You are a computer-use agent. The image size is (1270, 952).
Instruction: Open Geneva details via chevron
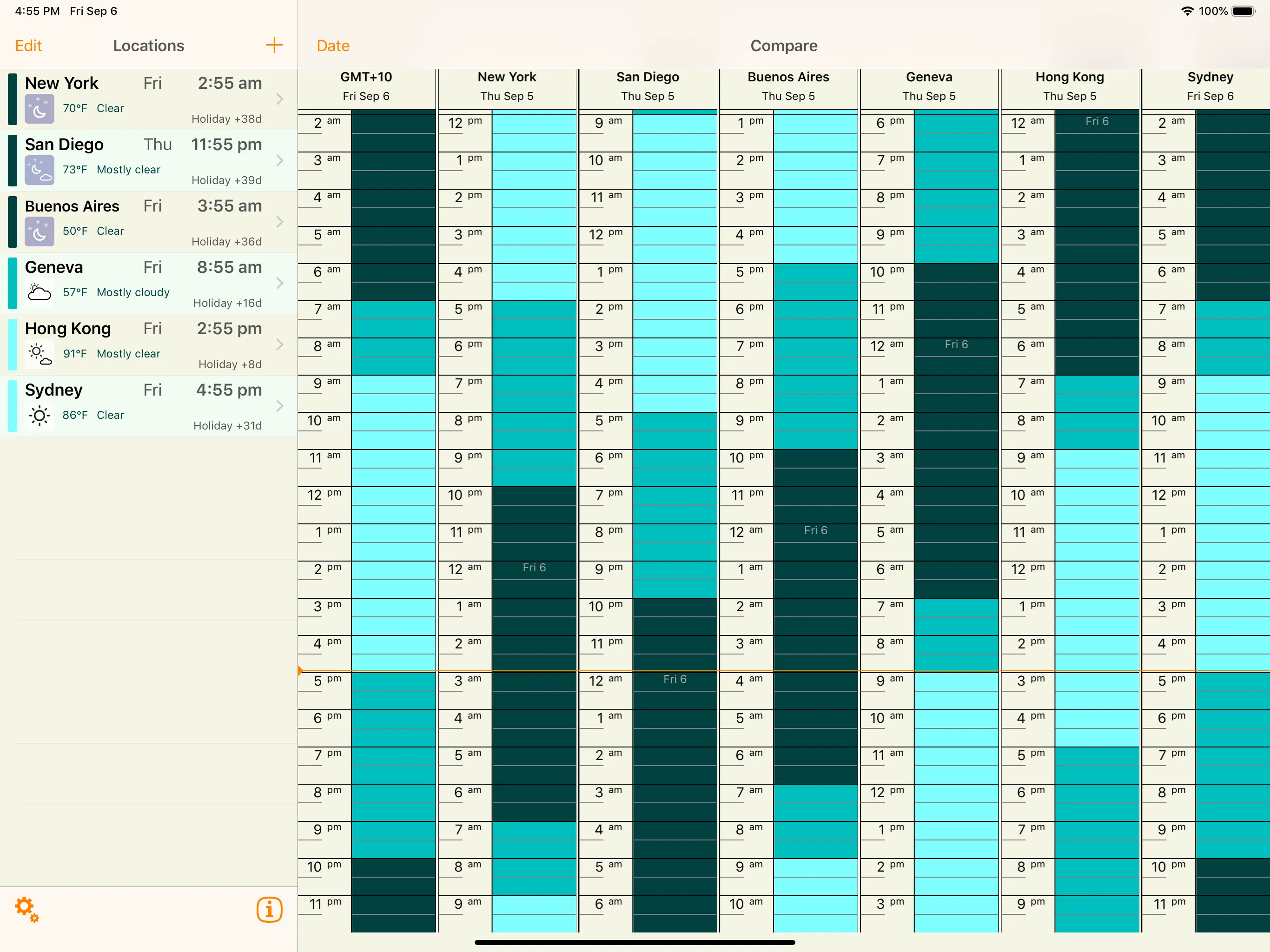279,283
